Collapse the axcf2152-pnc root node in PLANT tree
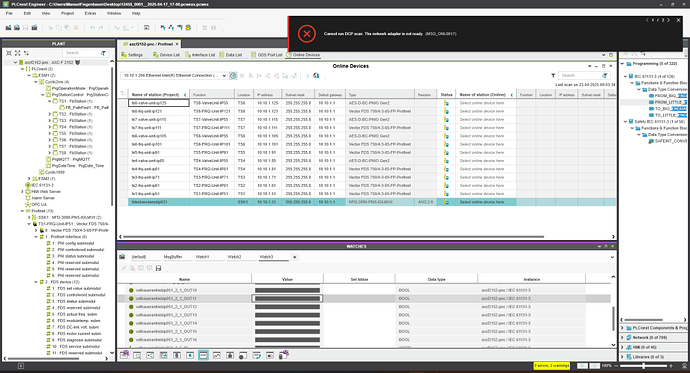This screenshot has width=690, height=373. tap(15, 62)
